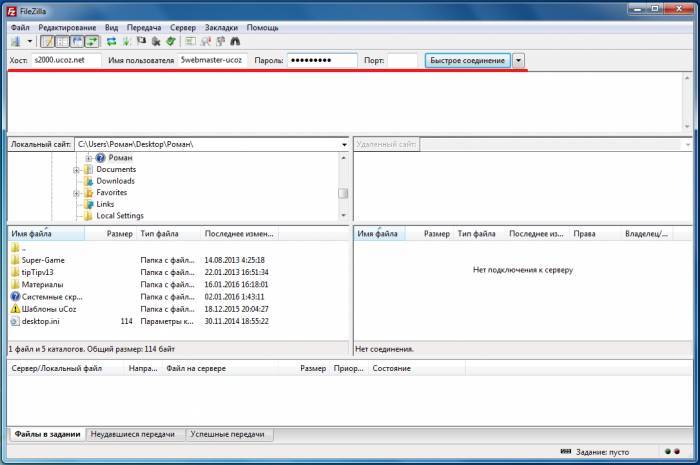Image resolution: width=700 pixels, height=465 pixels.
Task: Sort local files by Размер column
Action: pyautogui.click(x=110, y=234)
